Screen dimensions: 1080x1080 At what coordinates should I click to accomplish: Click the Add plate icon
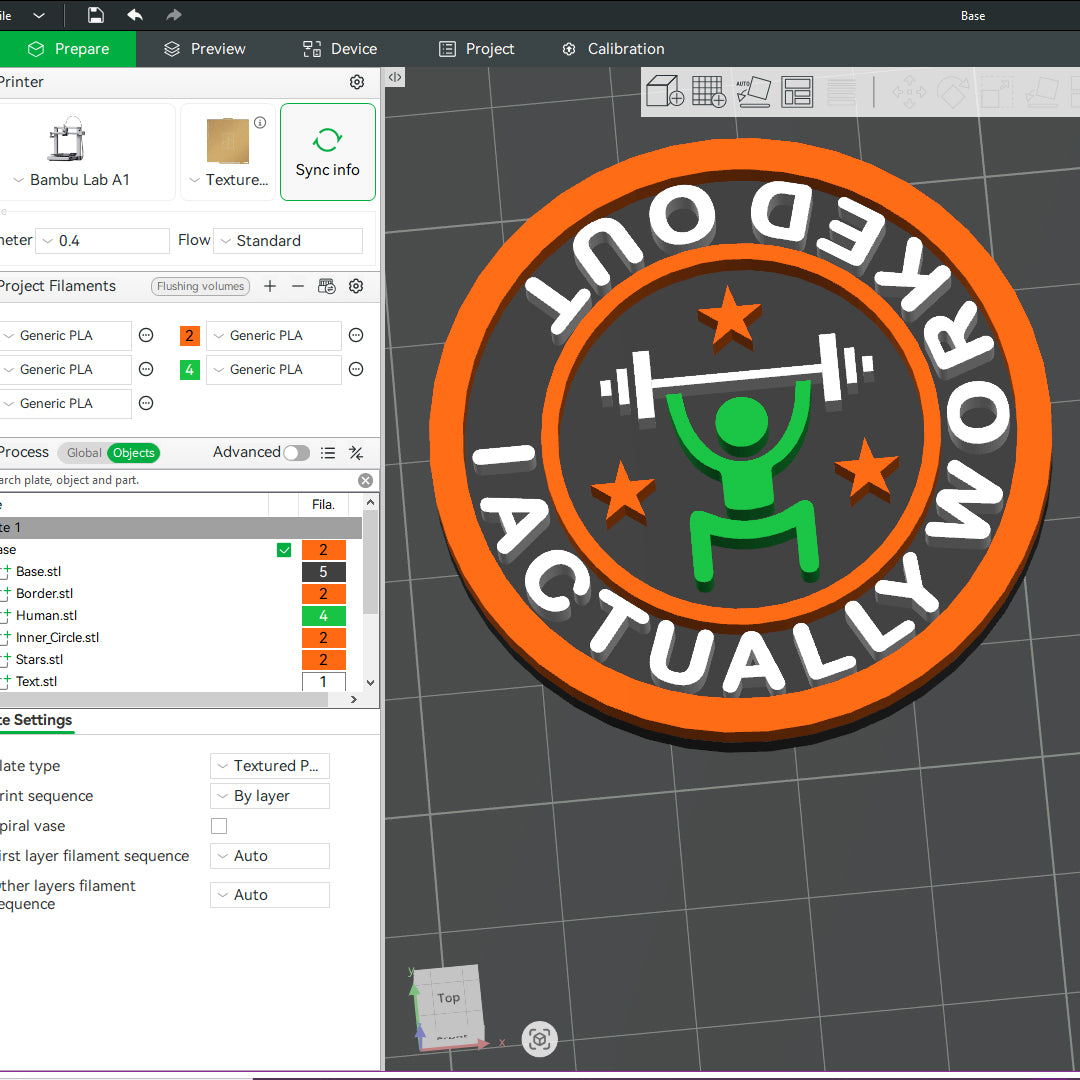tap(709, 92)
